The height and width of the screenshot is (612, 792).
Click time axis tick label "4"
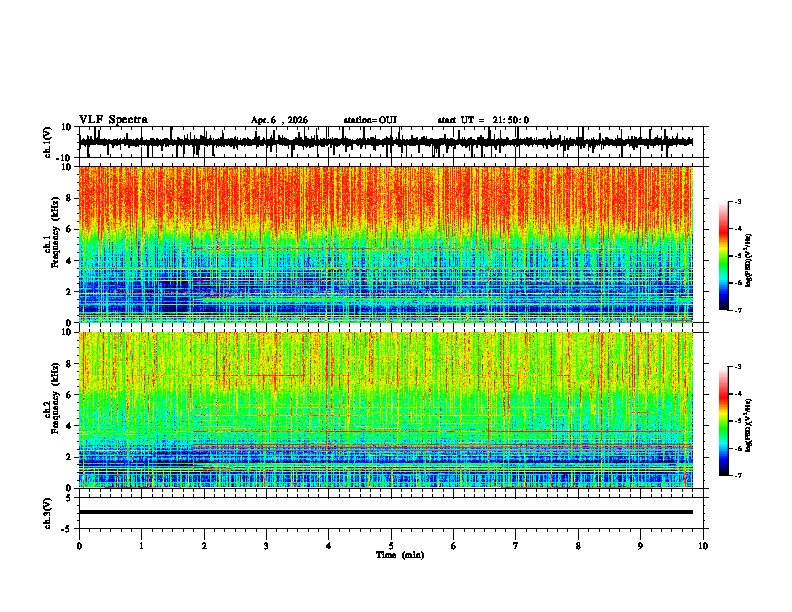329,546
